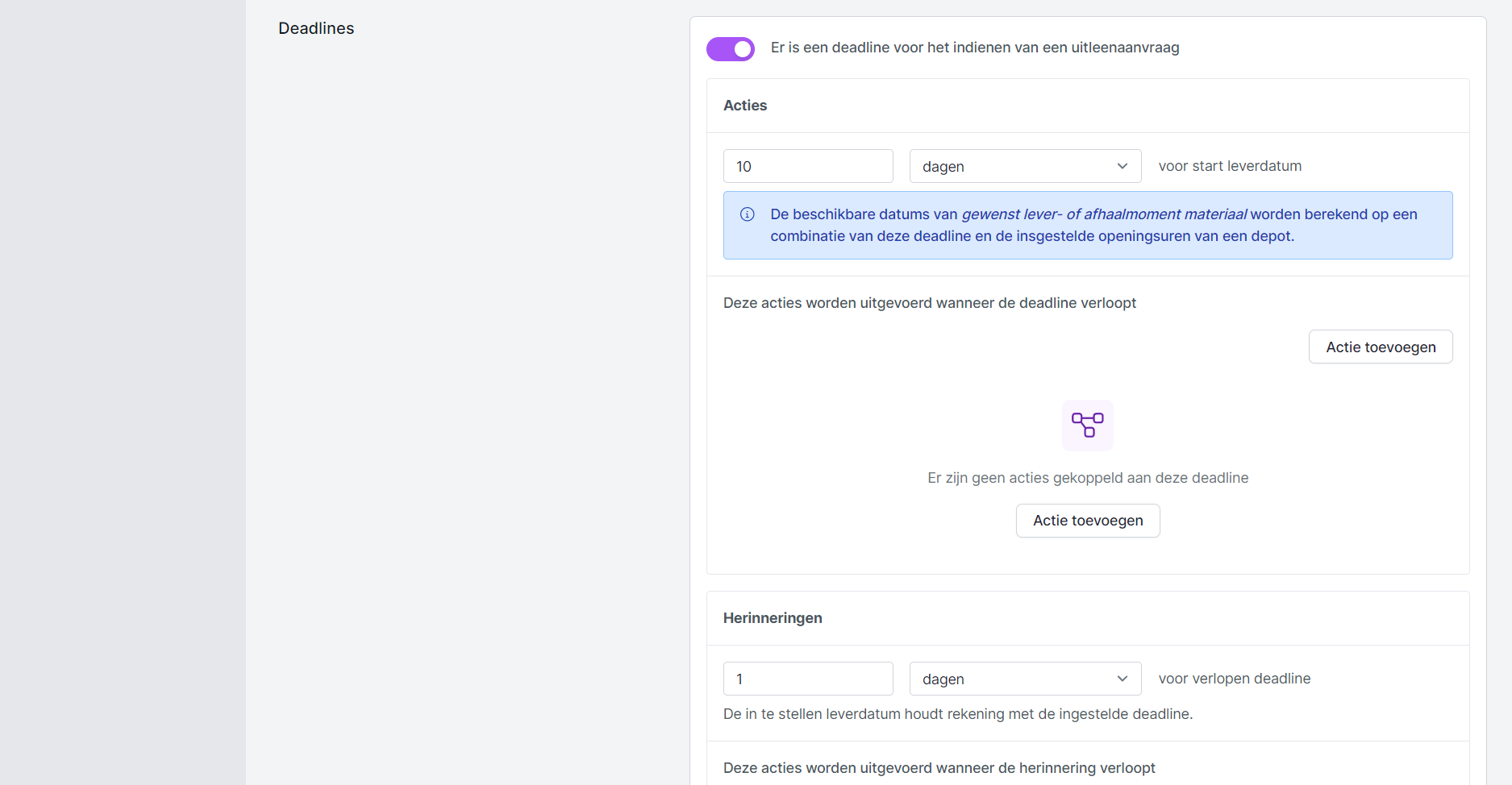Click the 'voor verlopen deadline' label
The width and height of the screenshot is (1512, 785).
1234,679
